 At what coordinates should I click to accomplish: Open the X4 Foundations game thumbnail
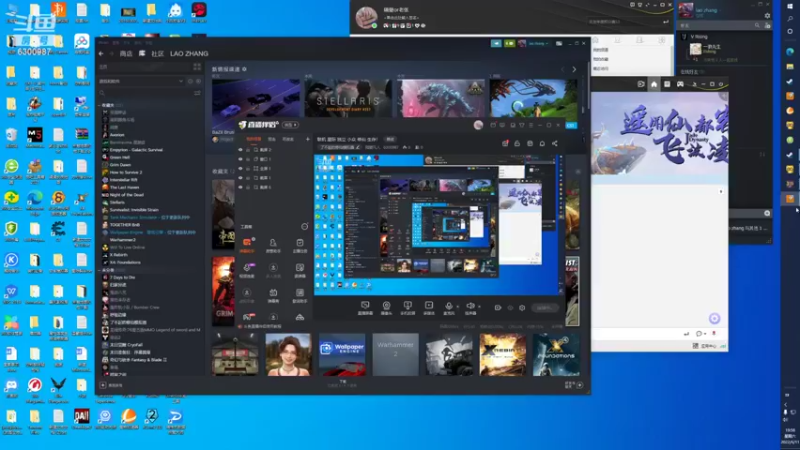pyautogui.click(x=556, y=355)
